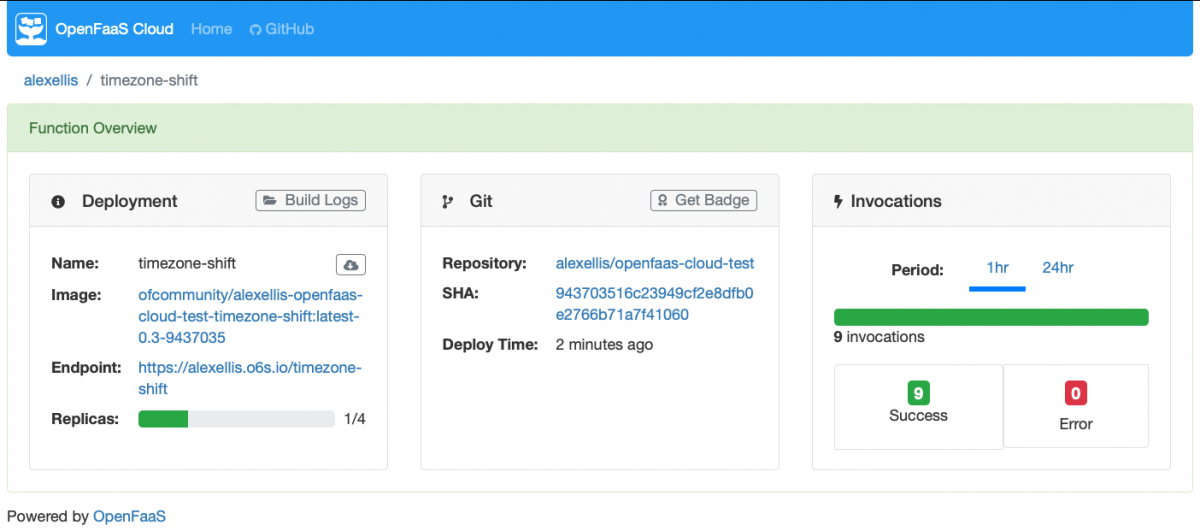Screen dimensions: 1200x531
Task: Click the OpenFaaS whale logo icon
Action: [32, 29]
